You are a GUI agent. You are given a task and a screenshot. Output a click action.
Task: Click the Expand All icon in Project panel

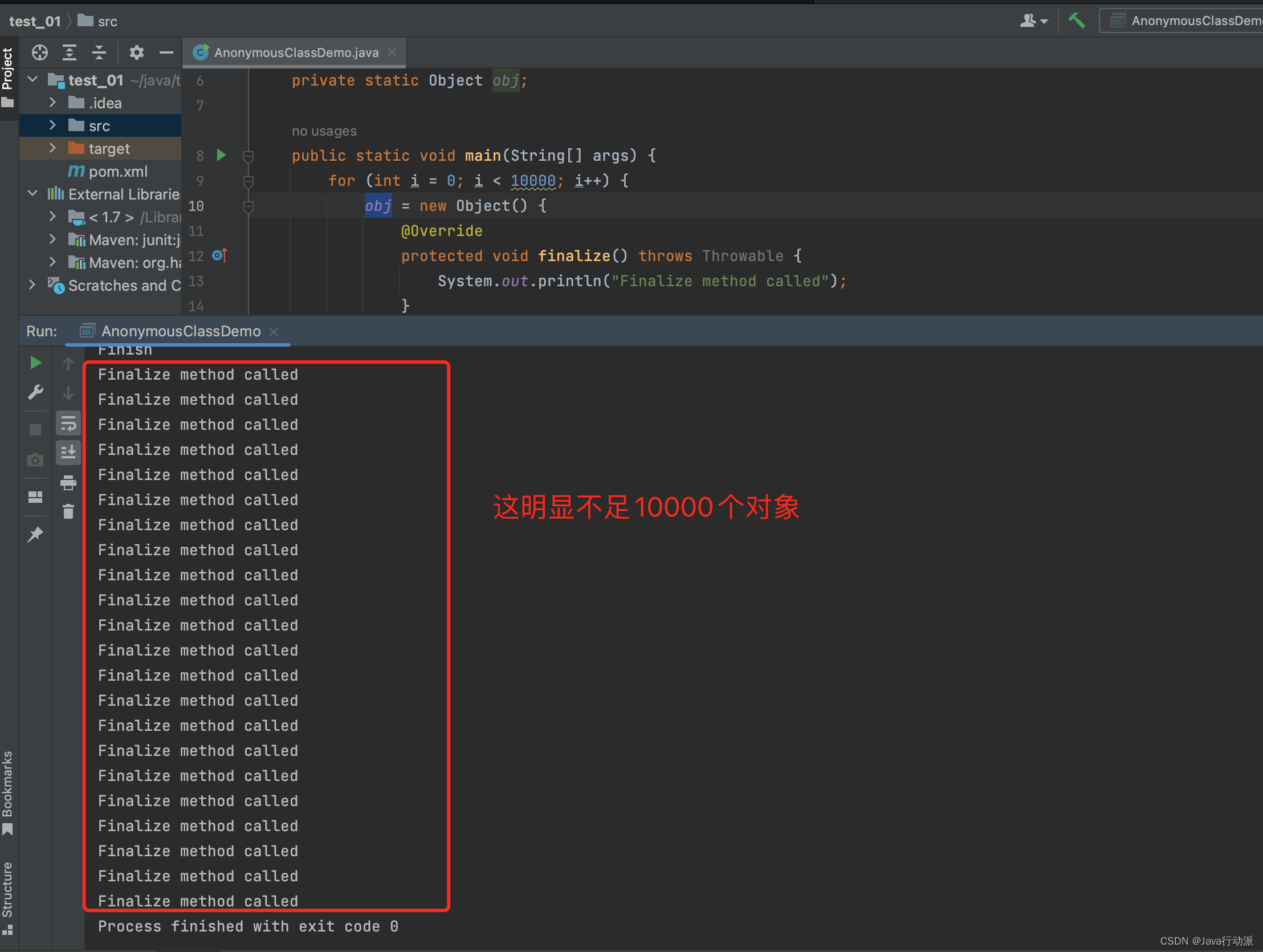tap(70, 52)
